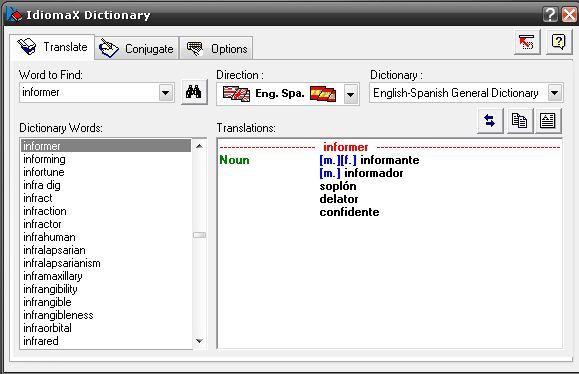Select 'infrared' in the word list
Screen dimensions: 579x374
point(106,341)
